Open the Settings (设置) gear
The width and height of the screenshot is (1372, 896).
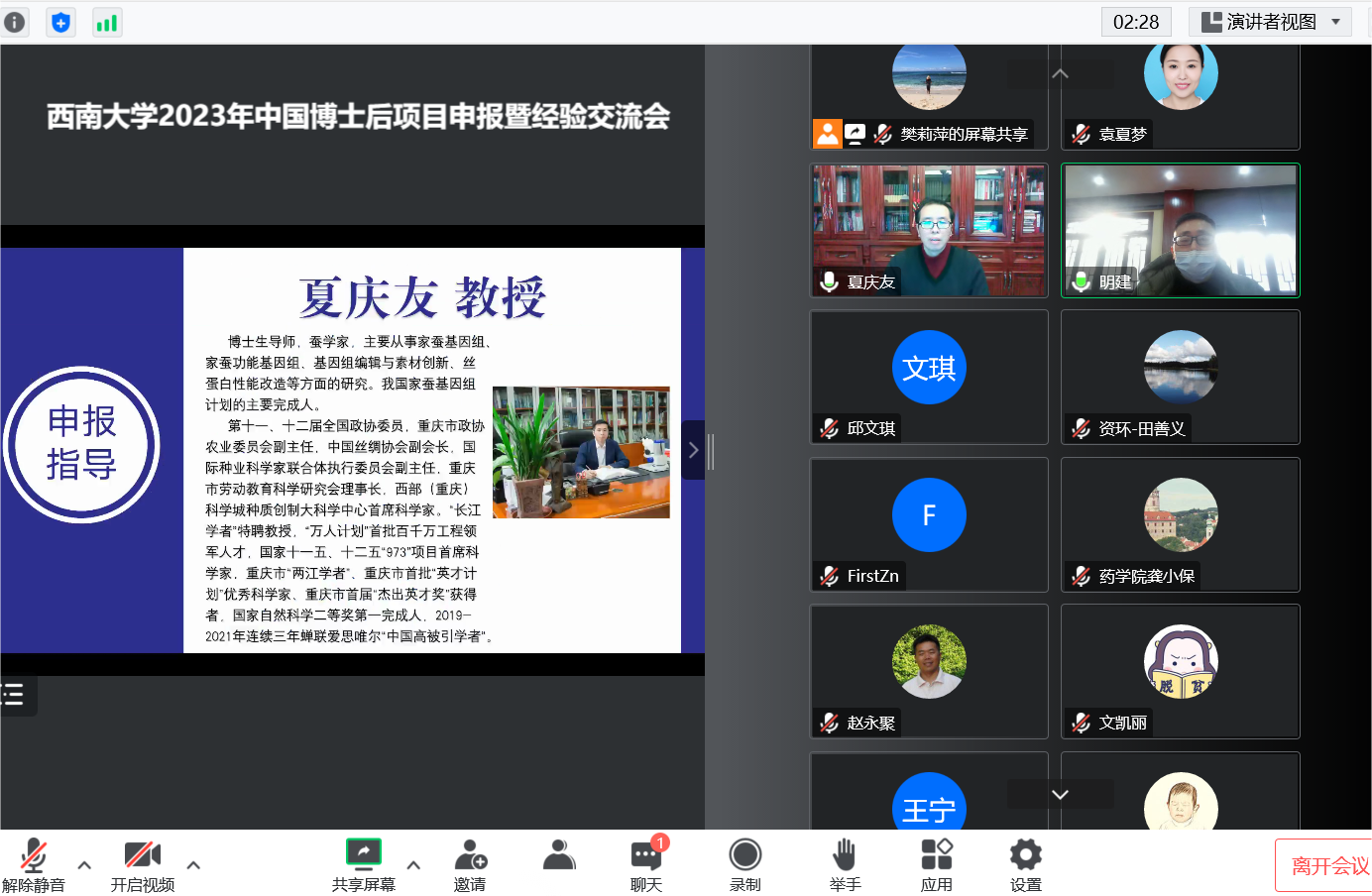1025,863
